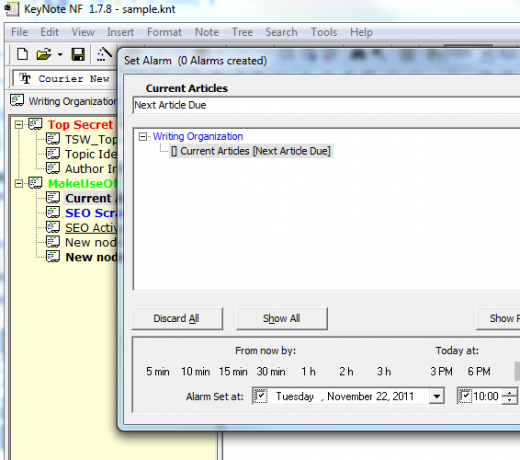Open the Tools menu

pyautogui.click(x=324, y=32)
